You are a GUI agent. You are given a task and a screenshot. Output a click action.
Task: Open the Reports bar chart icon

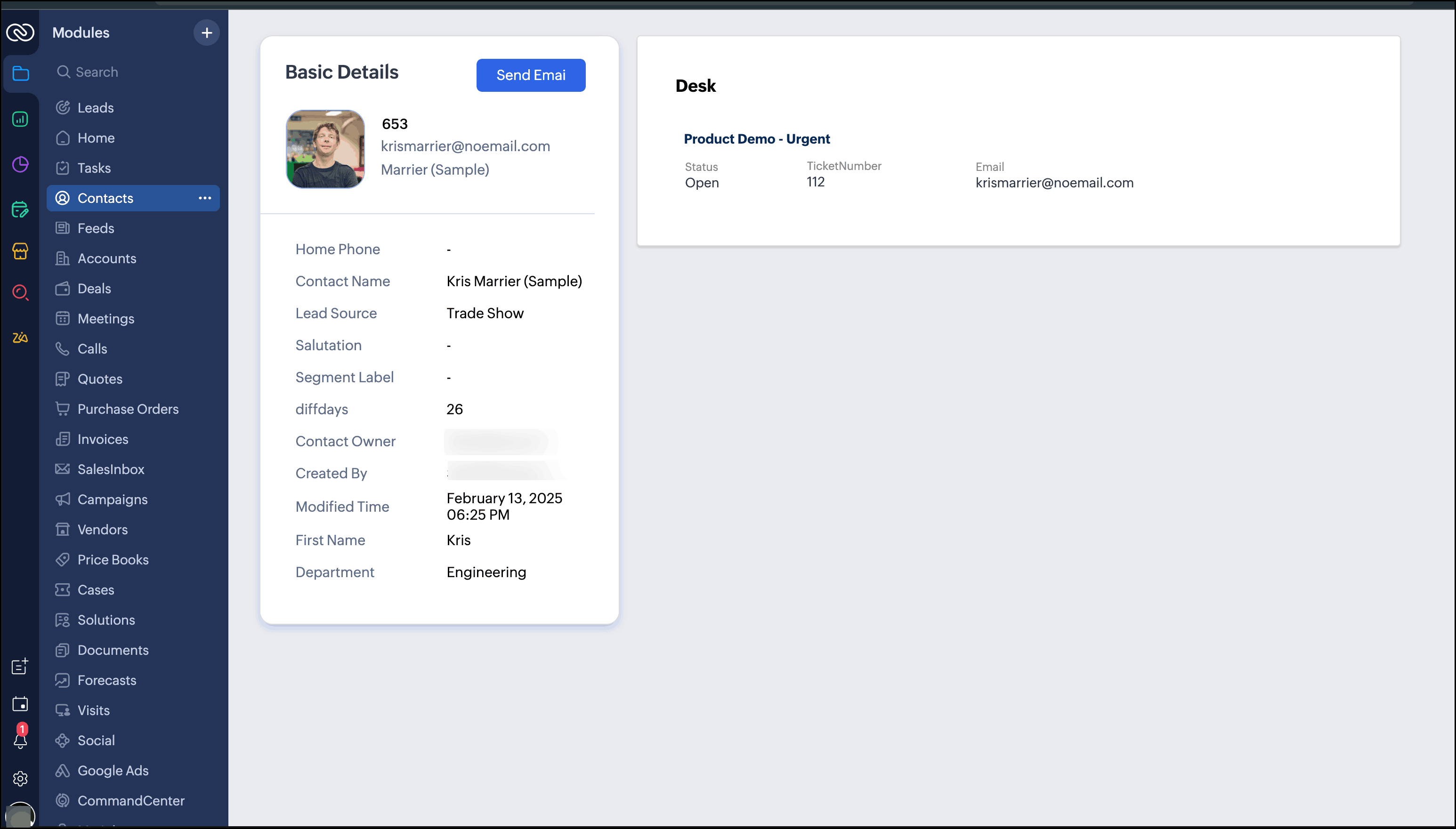(21, 119)
